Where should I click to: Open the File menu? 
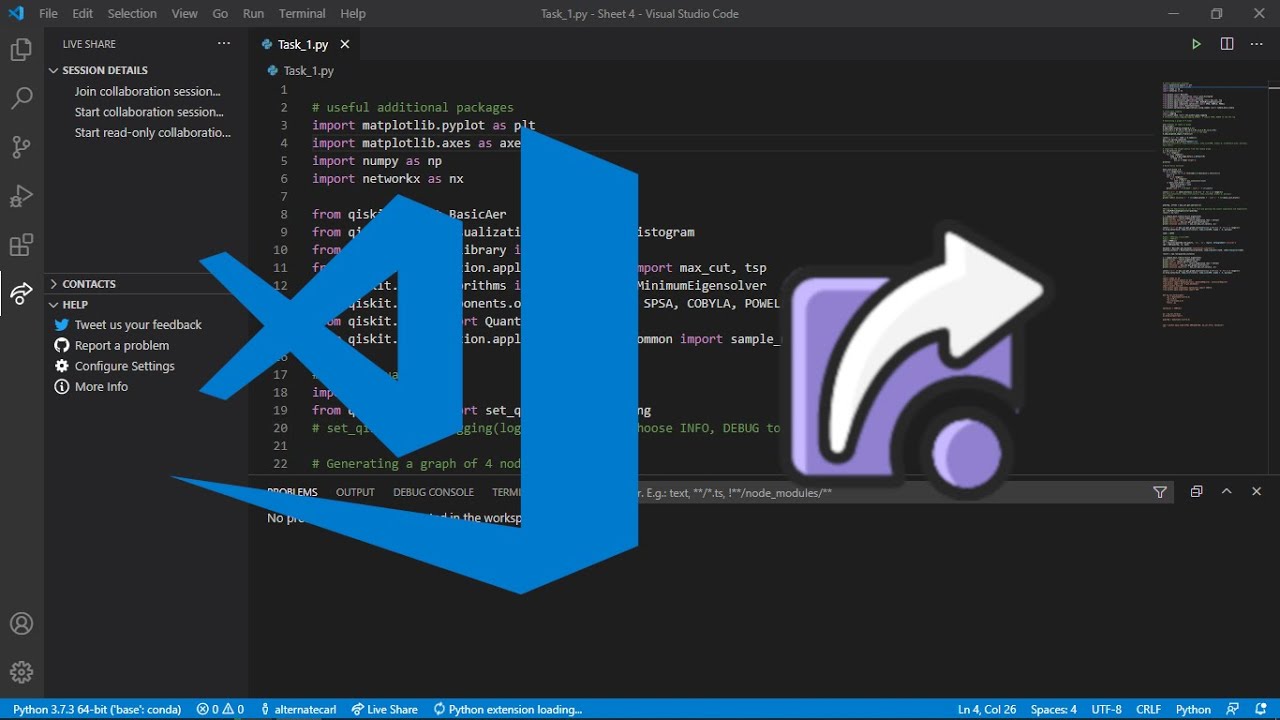[x=48, y=13]
